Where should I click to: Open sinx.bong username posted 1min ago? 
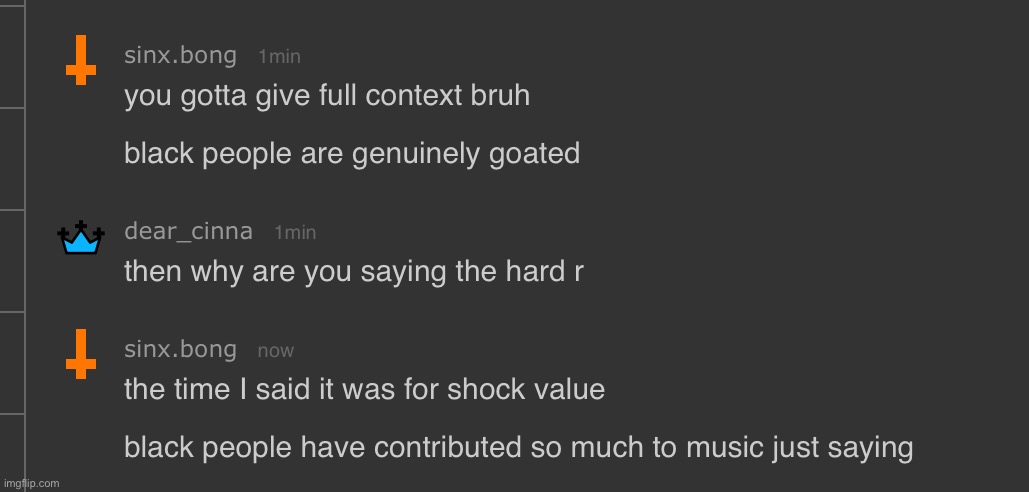click(180, 56)
